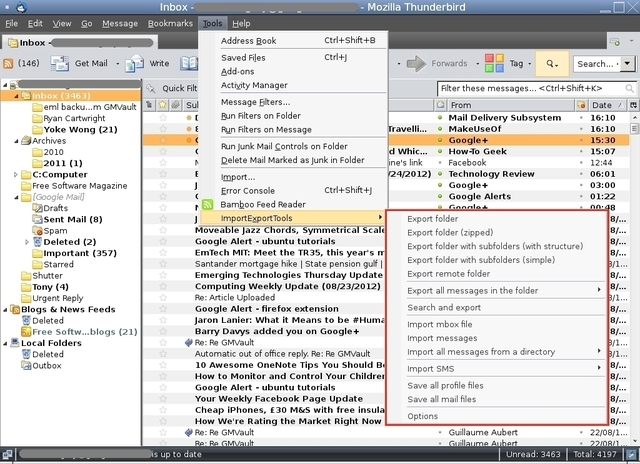Image resolution: width=640 pixels, height=464 pixels.
Task: Click the Archives folder icon
Action: coord(26,141)
